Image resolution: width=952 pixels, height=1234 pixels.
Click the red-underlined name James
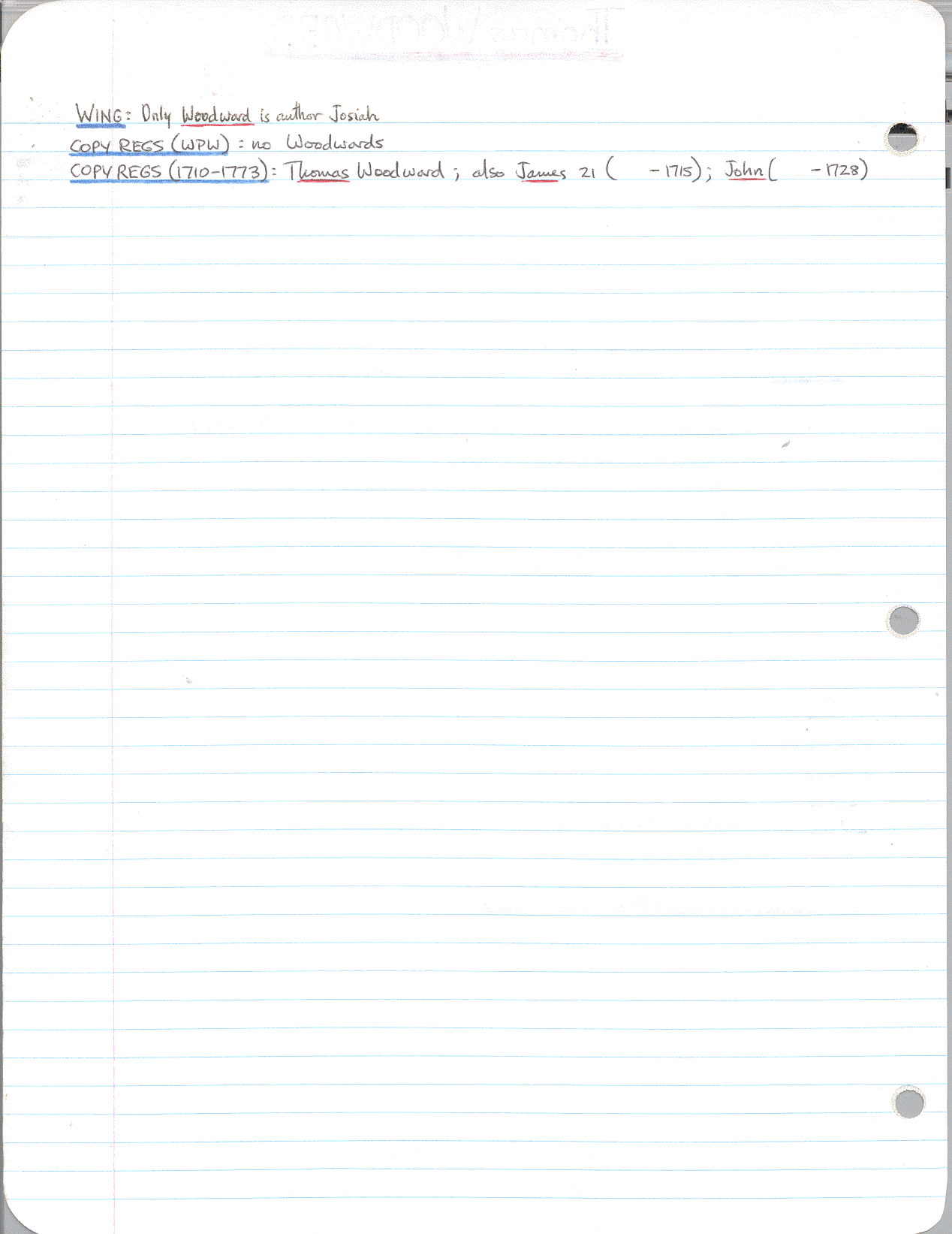click(x=541, y=172)
